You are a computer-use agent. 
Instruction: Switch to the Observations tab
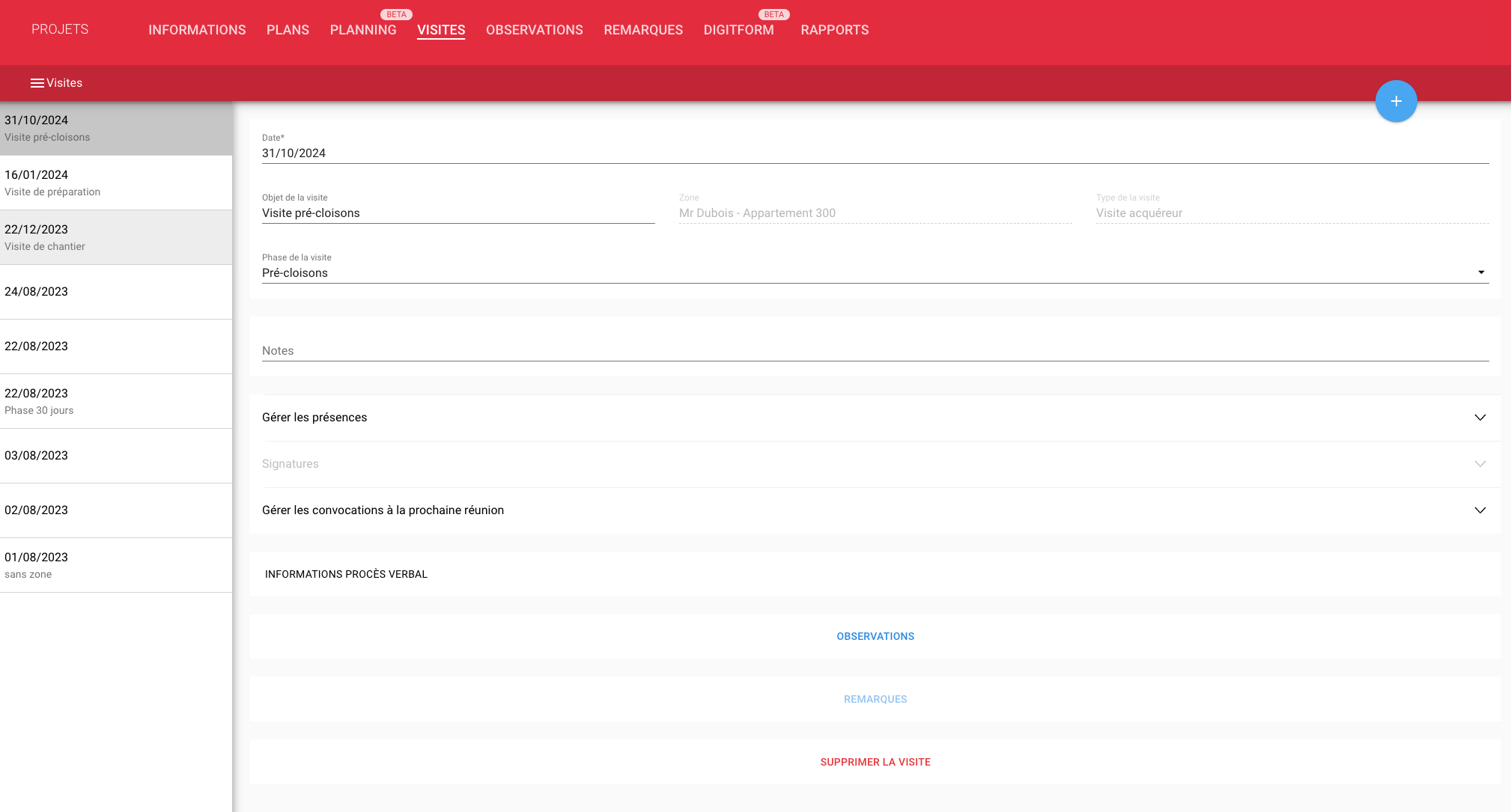pyautogui.click(x=534, y=30)
